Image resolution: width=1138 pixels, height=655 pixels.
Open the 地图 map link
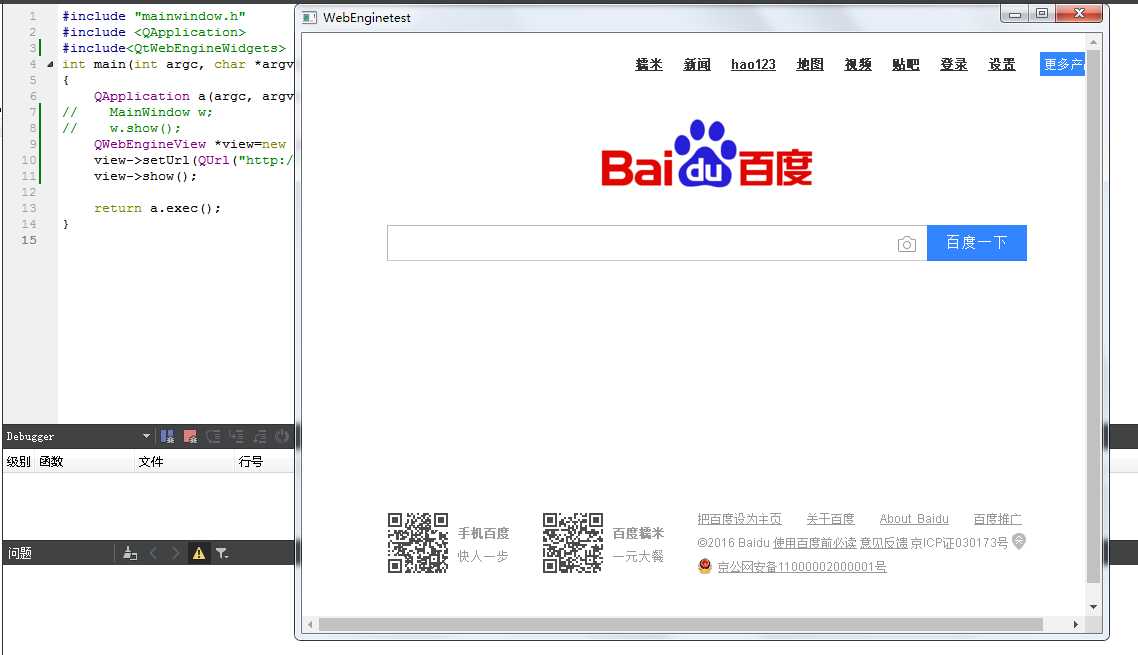pyautogui.click(x=810, y=65)
